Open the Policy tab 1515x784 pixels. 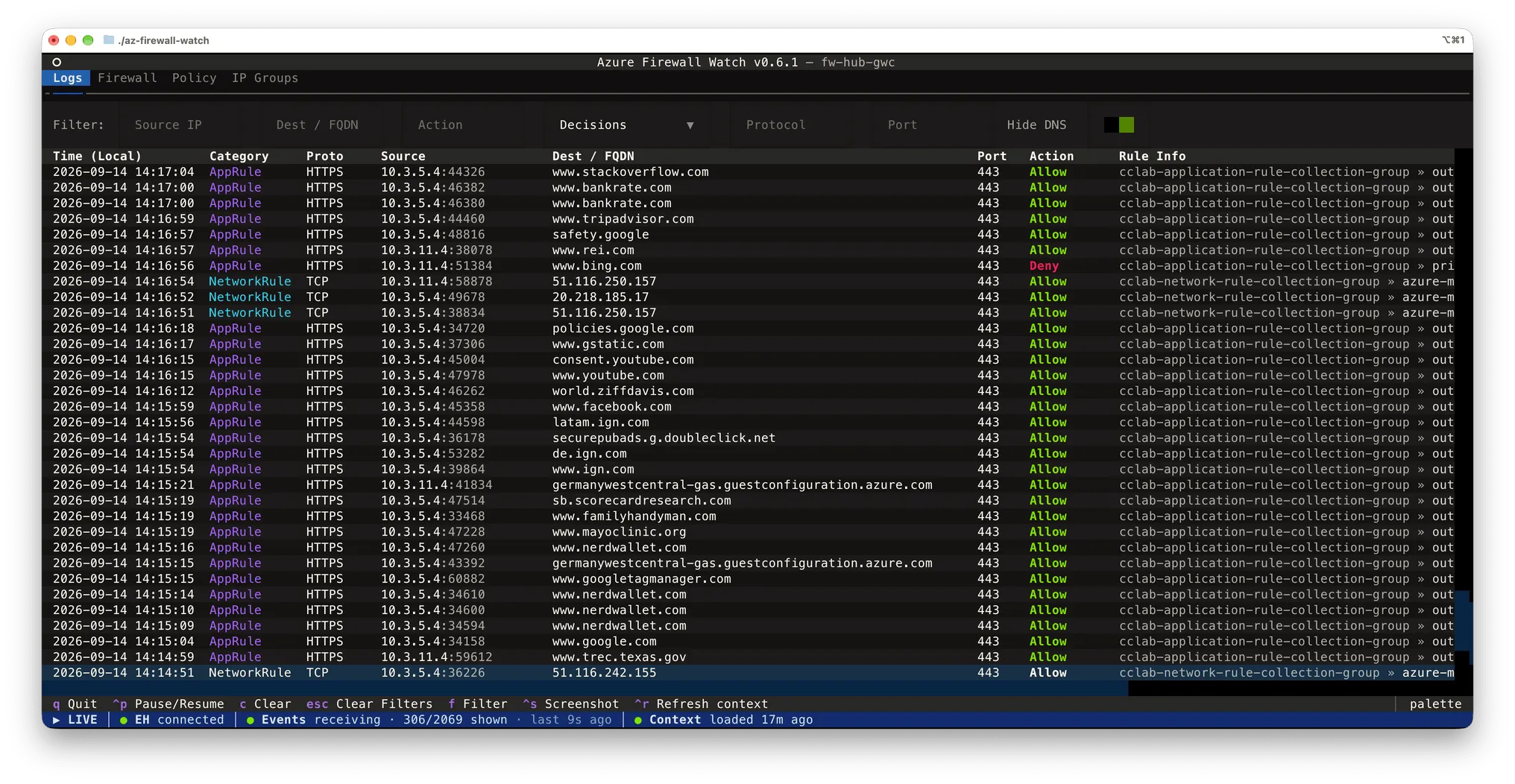[194, 78]
